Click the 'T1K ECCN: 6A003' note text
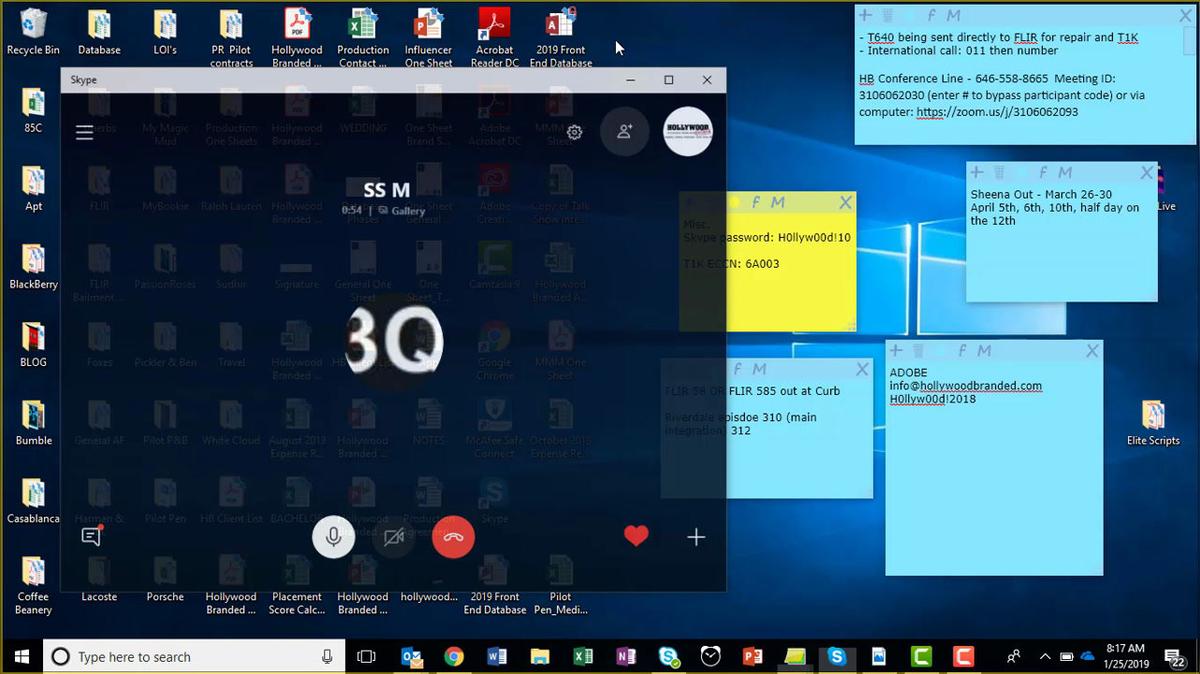 pos(731,264)
